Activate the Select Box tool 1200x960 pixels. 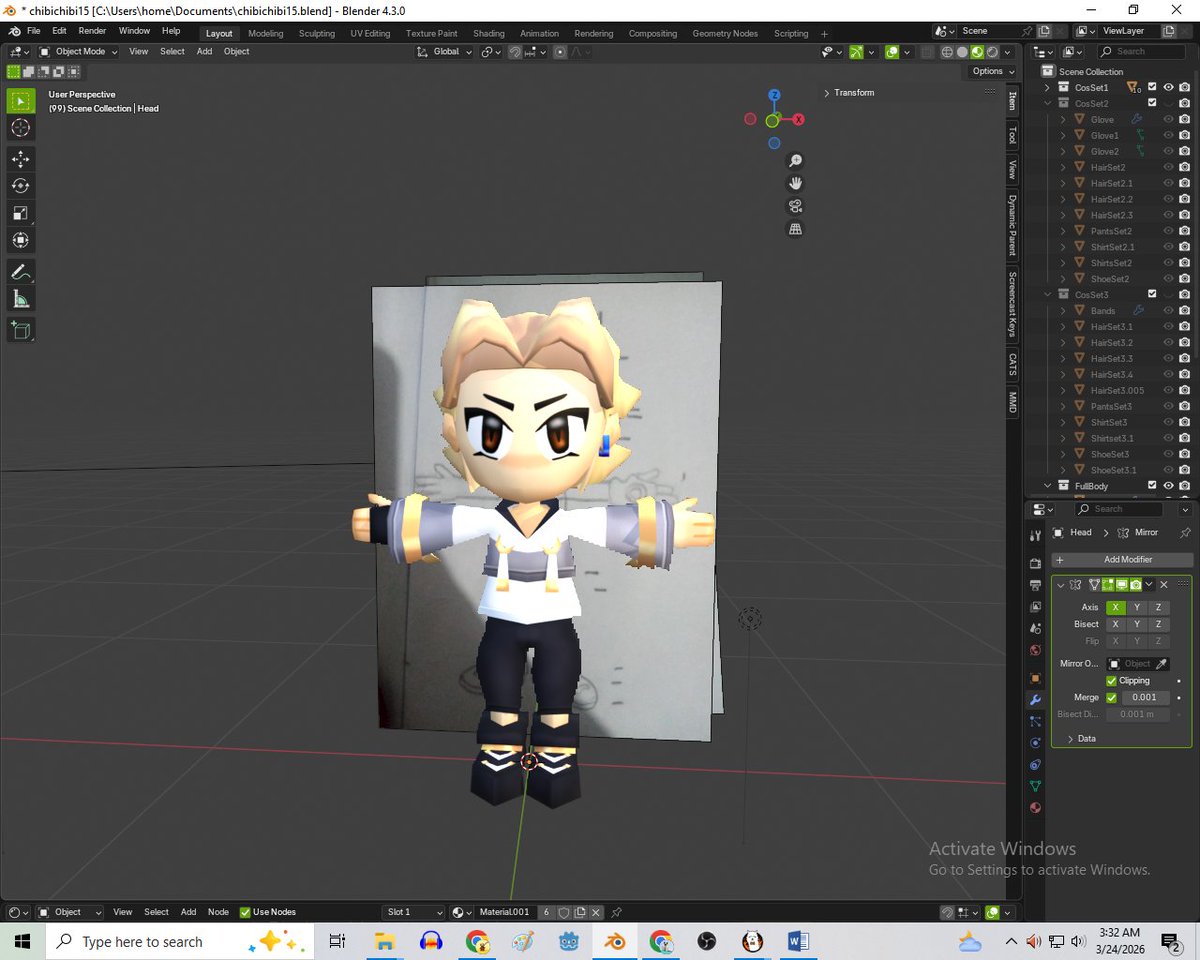[20, 101]
